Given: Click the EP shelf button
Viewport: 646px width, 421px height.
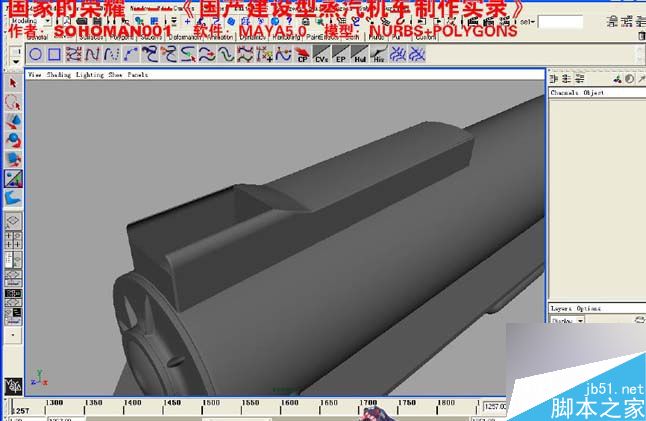Looking at the screenshot, I should tap(340, 54).
